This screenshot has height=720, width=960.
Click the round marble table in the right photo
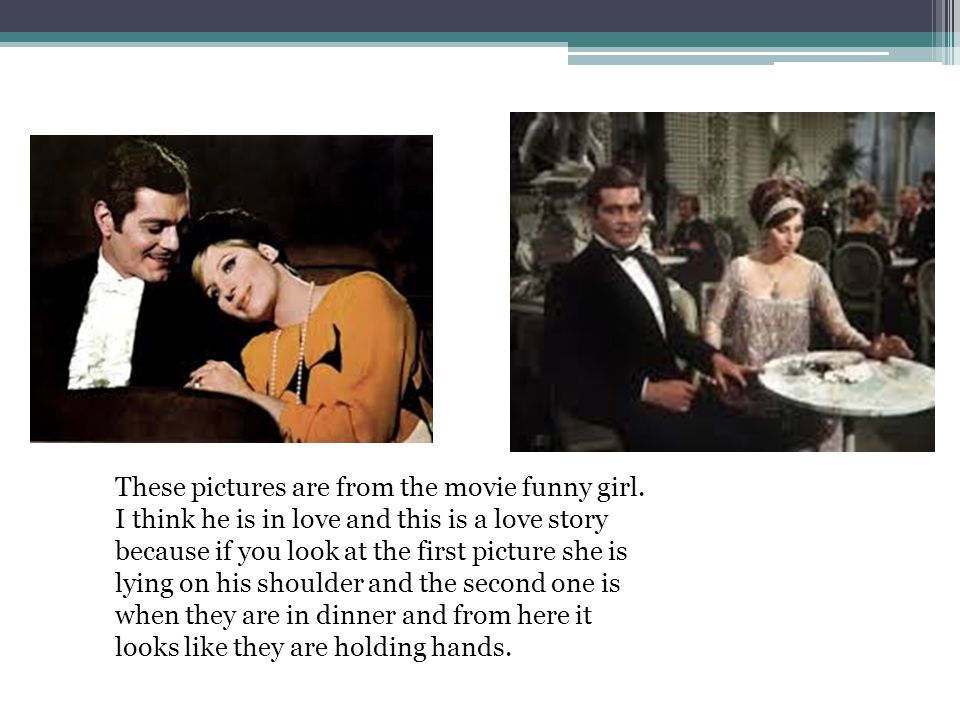point(849,378)
